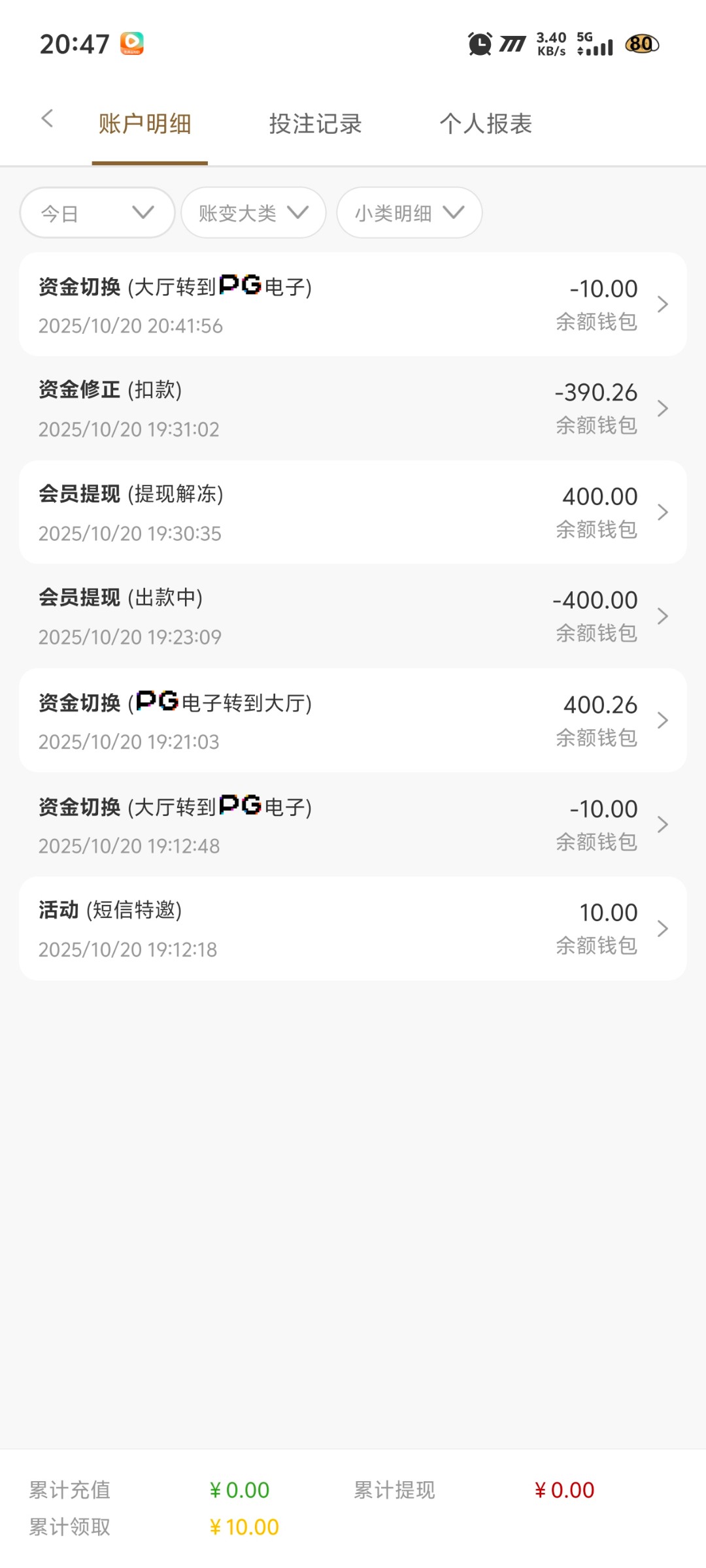Tap the battery level indicator
Screen dimensions: 706x1568
coord(642,44)
